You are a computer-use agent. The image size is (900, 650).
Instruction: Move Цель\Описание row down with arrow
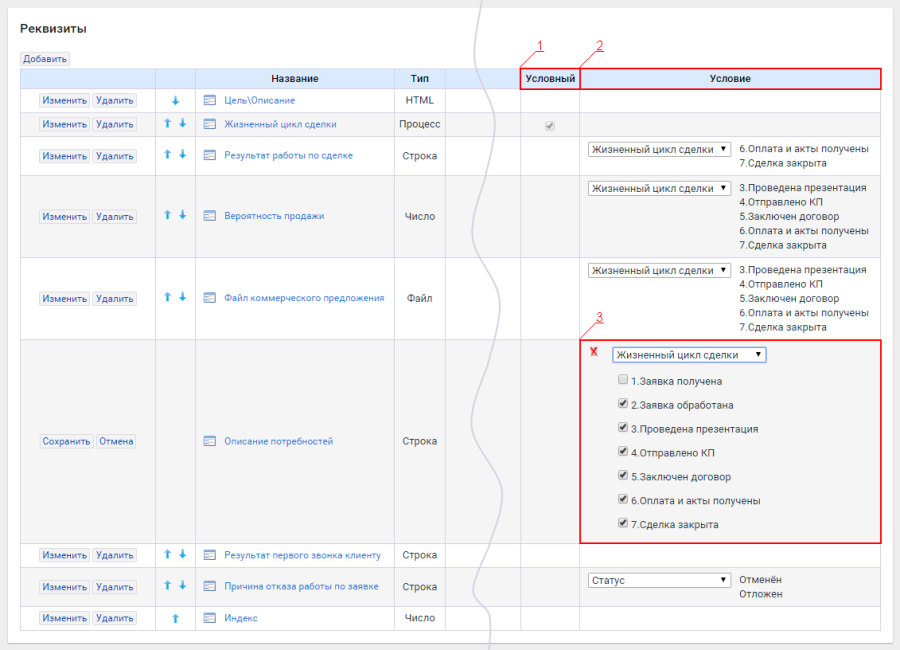tap(176, 100)
